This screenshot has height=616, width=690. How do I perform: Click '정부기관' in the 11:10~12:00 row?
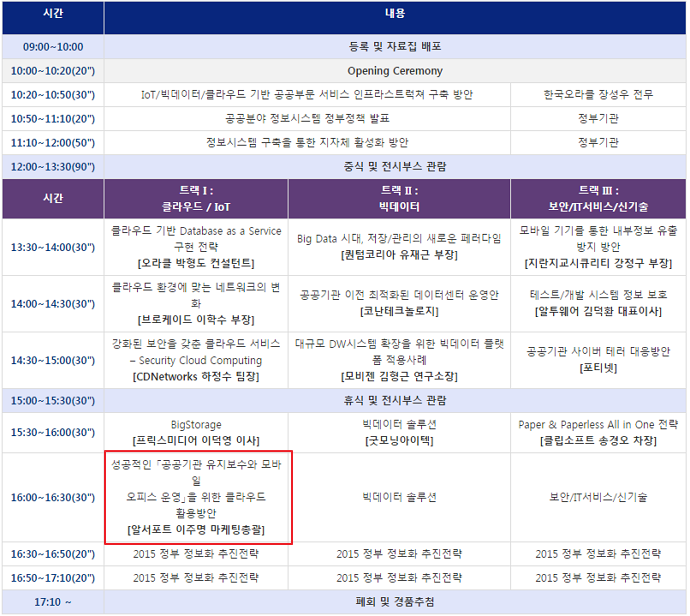[x=598, y=143]
